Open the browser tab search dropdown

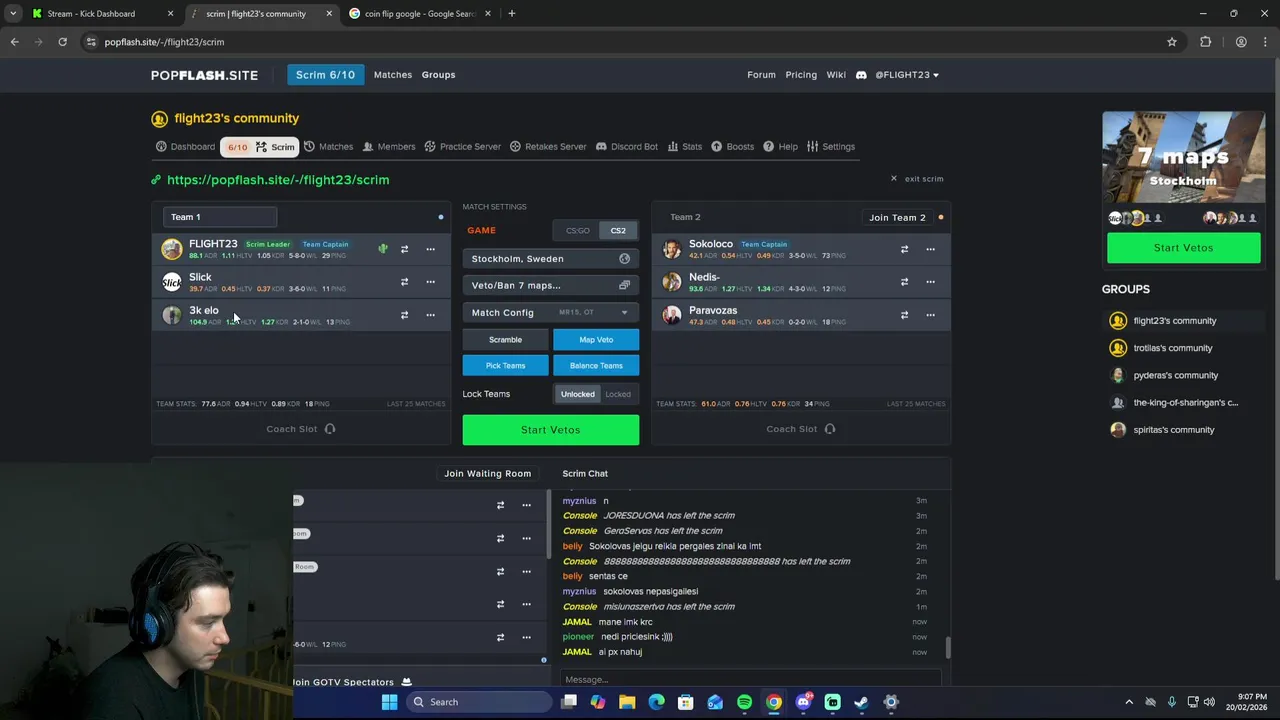(13, 14)
